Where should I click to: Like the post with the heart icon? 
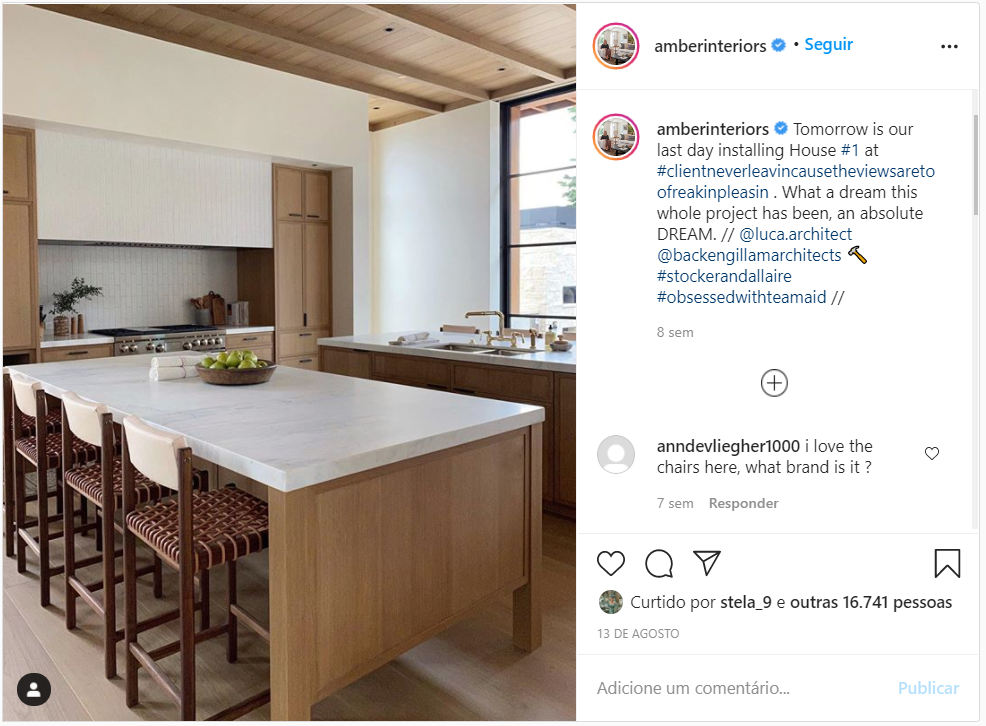click(x=611, y=563)
